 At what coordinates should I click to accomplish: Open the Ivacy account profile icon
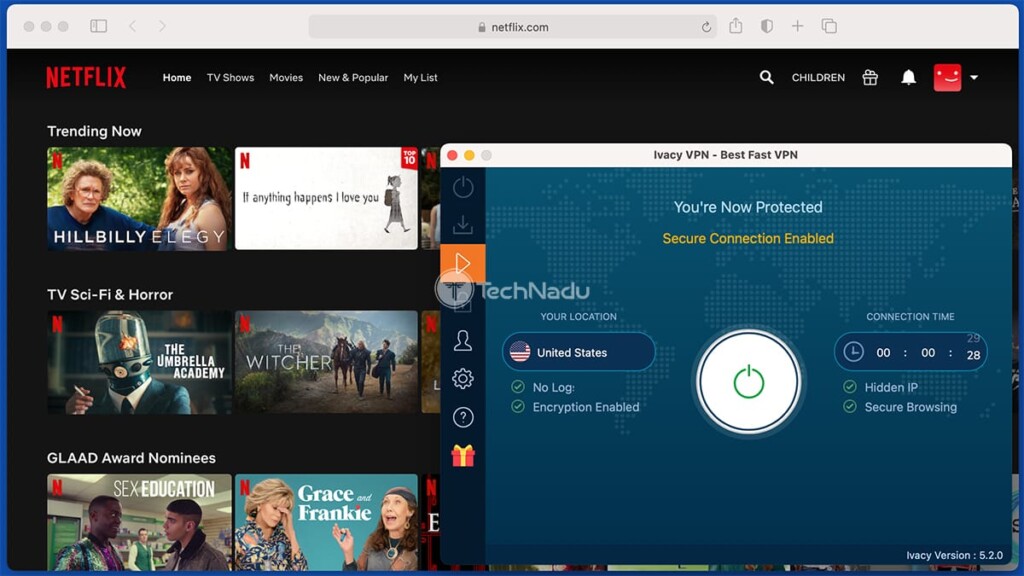click(463, 340)
